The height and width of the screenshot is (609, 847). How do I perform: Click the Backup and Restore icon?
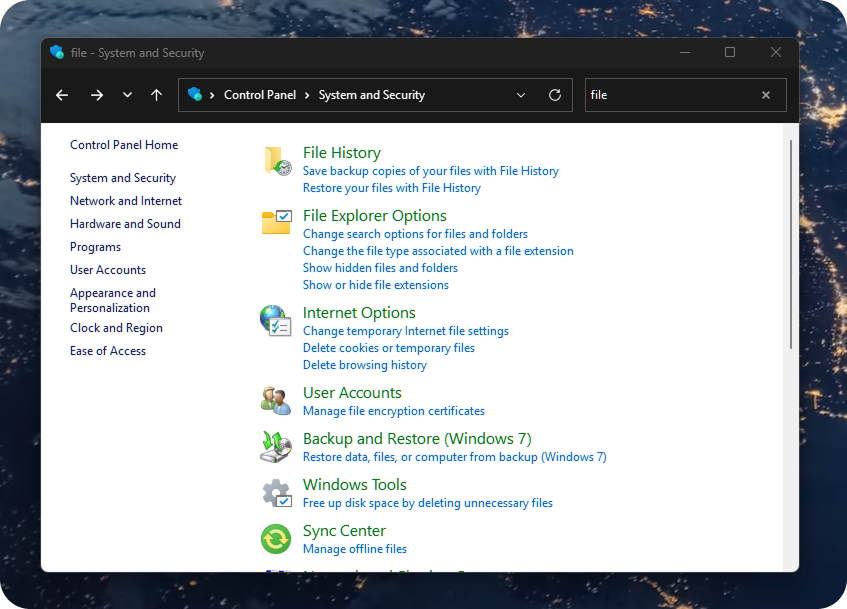pos(275,447)
